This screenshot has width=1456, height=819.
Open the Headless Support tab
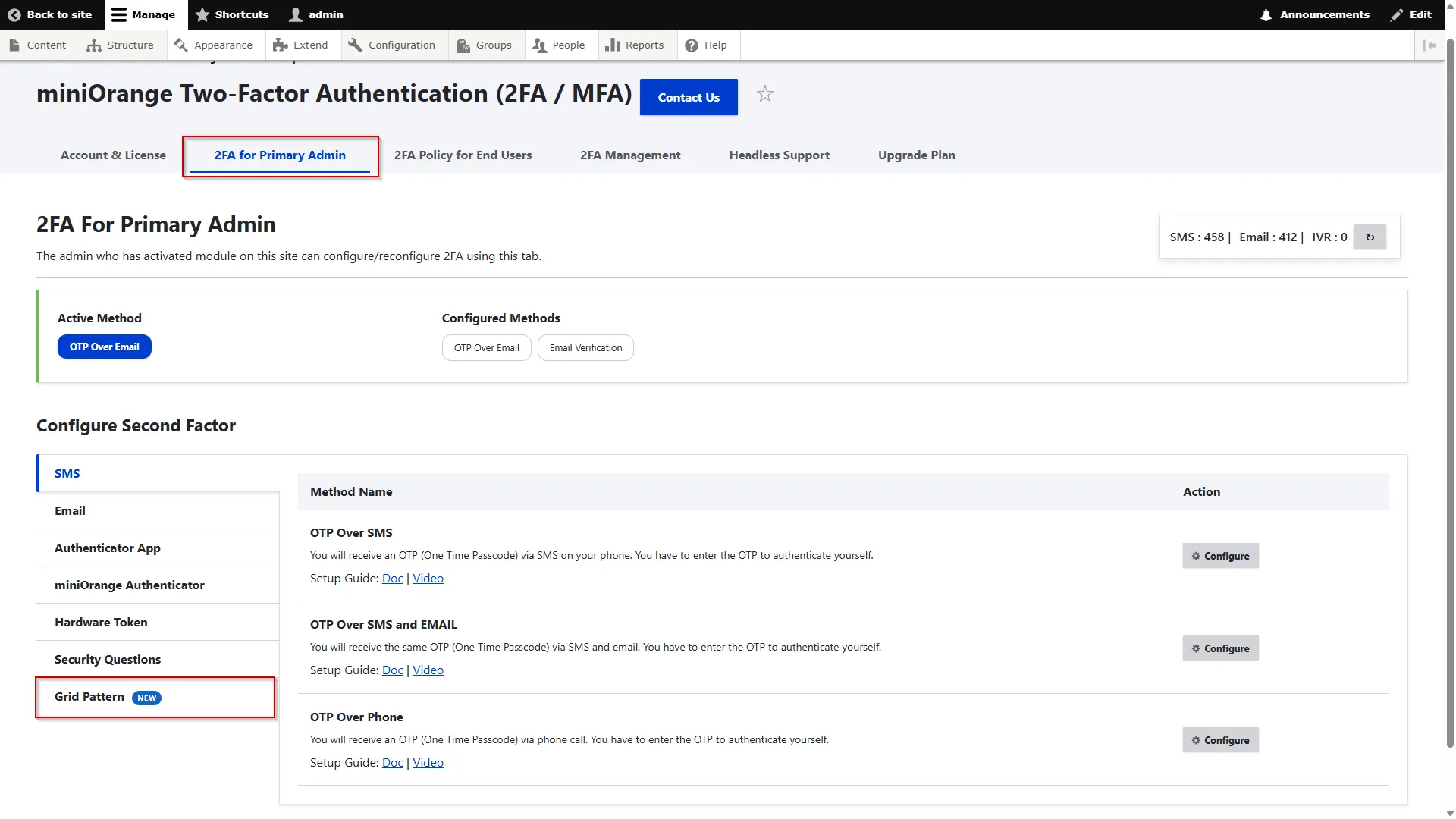[779, 155]
